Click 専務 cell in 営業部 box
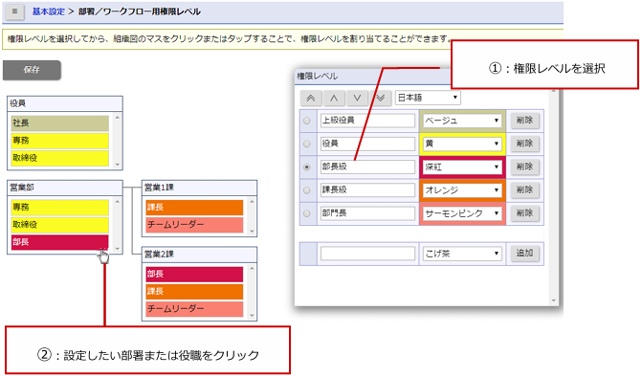 pyautogui.click(x=60, y=207)
